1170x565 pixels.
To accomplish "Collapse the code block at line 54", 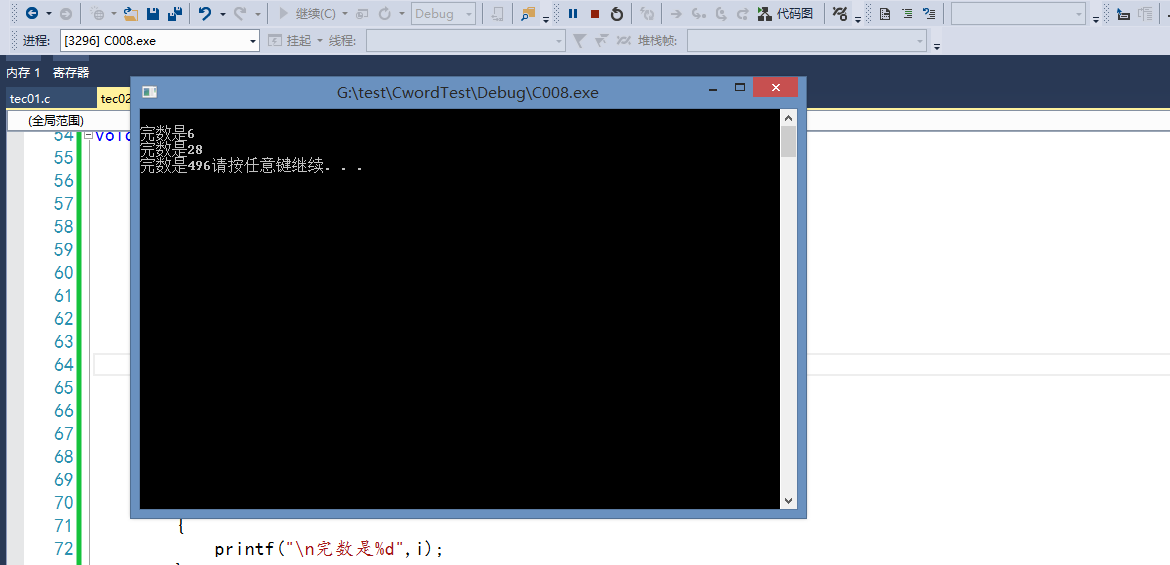I will point(89,135).
